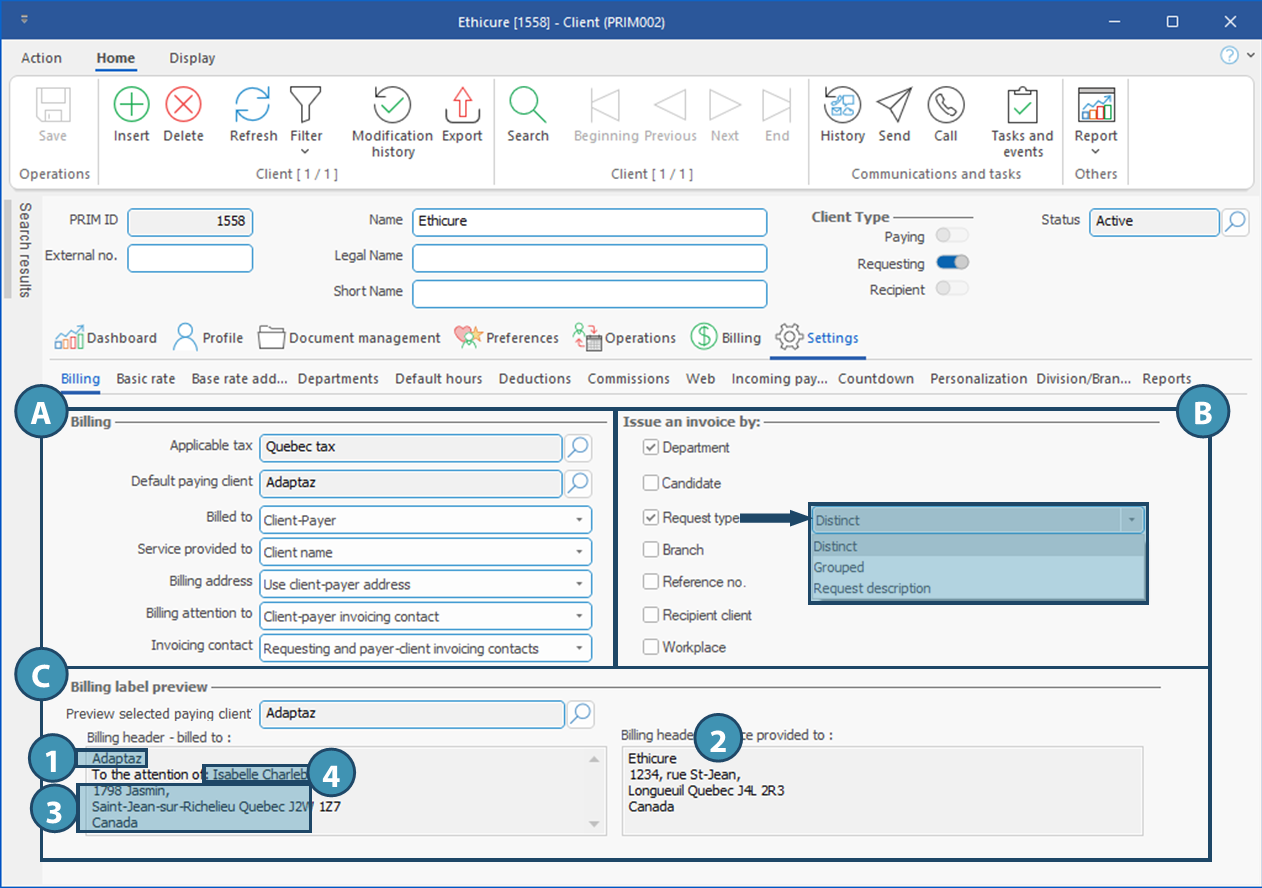Open Modification history
The height and width of the screenshot is (888, 1262).
tap(392, 105)
